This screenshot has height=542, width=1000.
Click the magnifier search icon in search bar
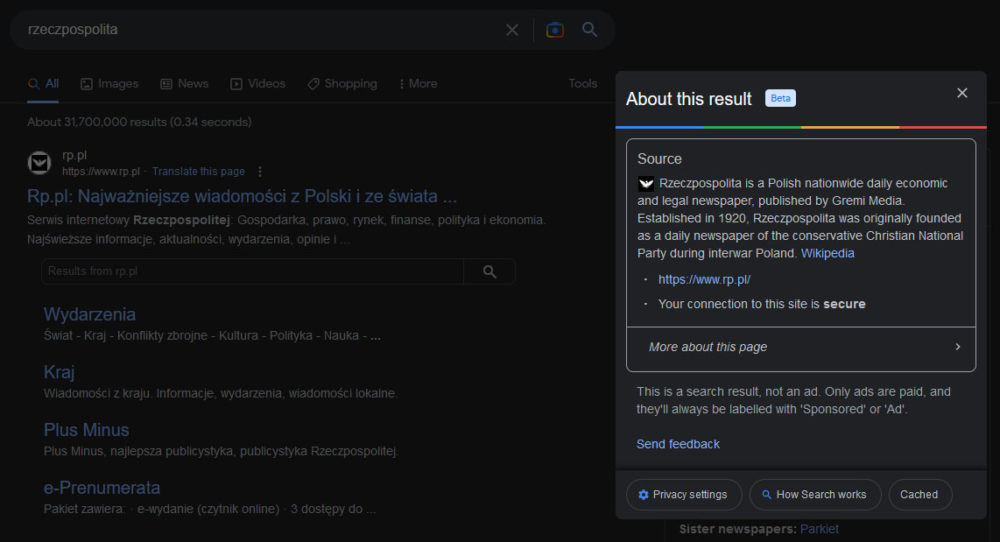click(x=590, y=29)
